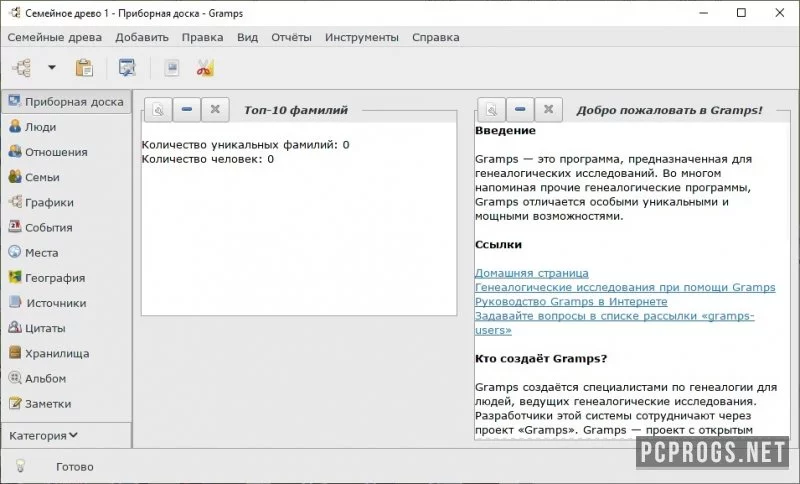Open the Добавить menu

142,37
